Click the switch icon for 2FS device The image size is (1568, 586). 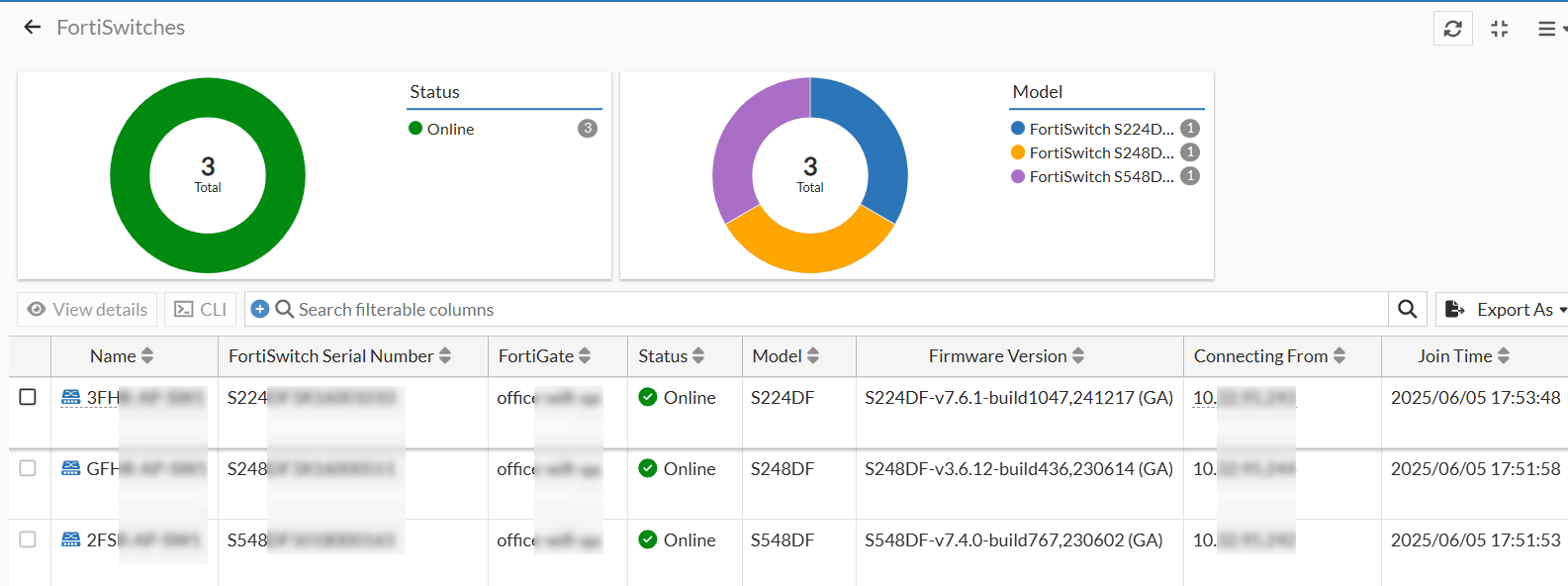71,540
